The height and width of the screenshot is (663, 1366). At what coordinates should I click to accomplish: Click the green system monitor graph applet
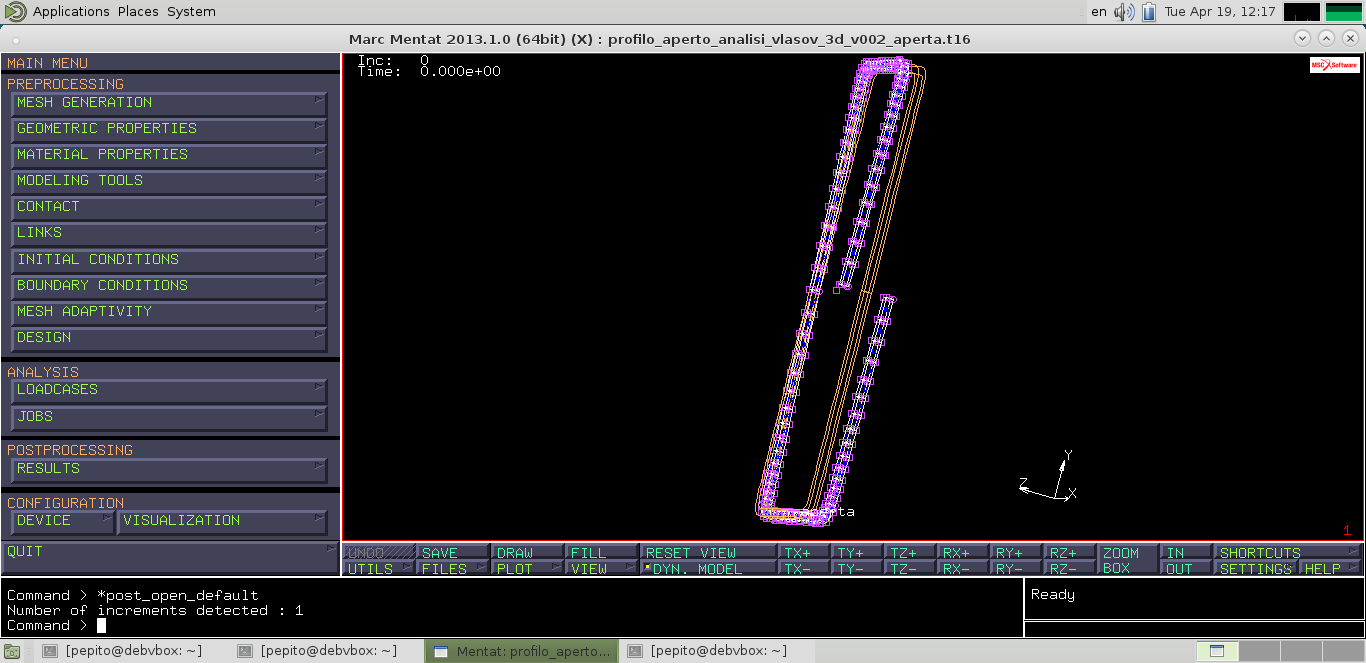[1344, 12]
